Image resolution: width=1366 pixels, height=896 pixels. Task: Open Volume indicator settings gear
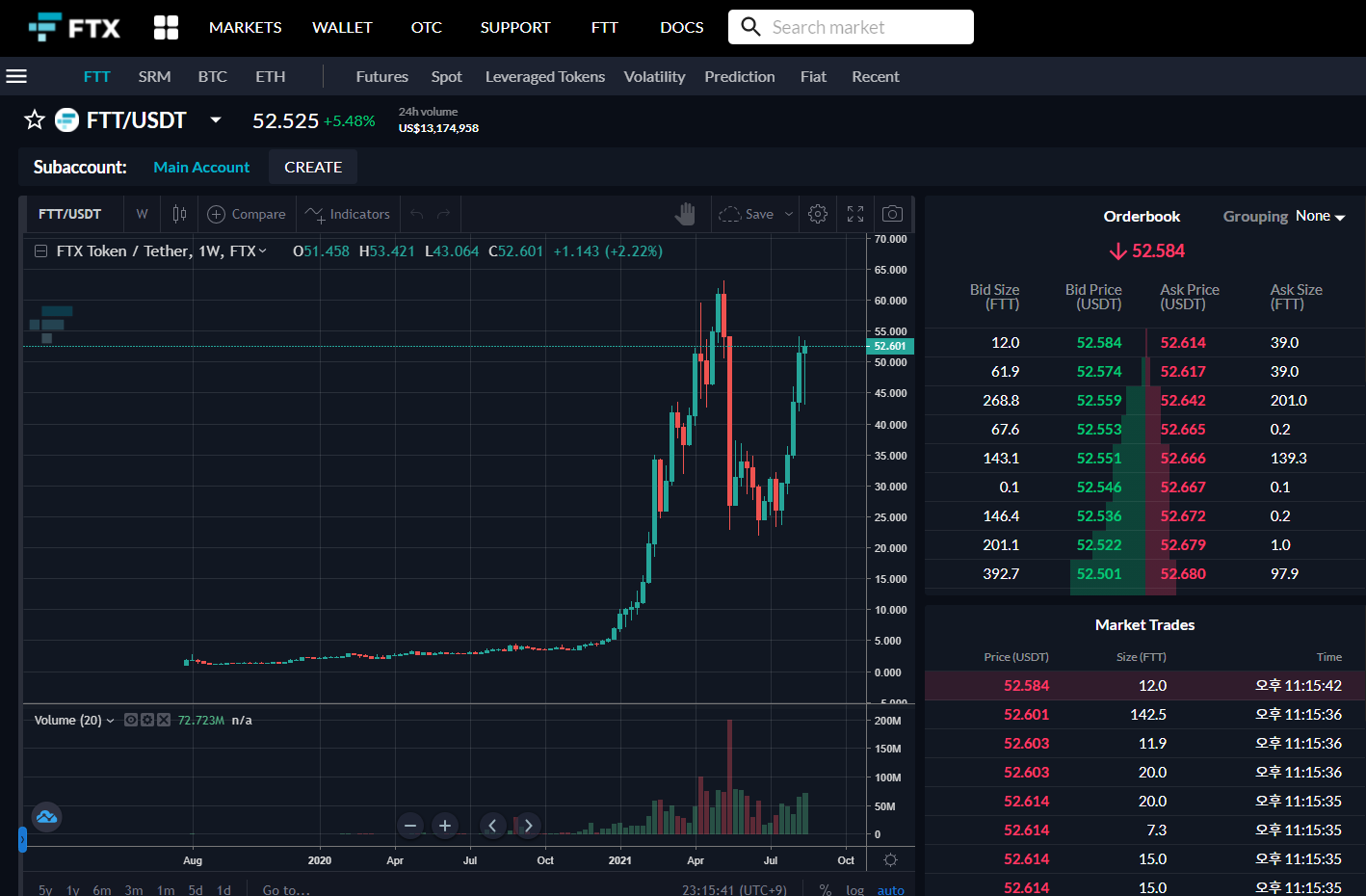[x=147, y=720]
